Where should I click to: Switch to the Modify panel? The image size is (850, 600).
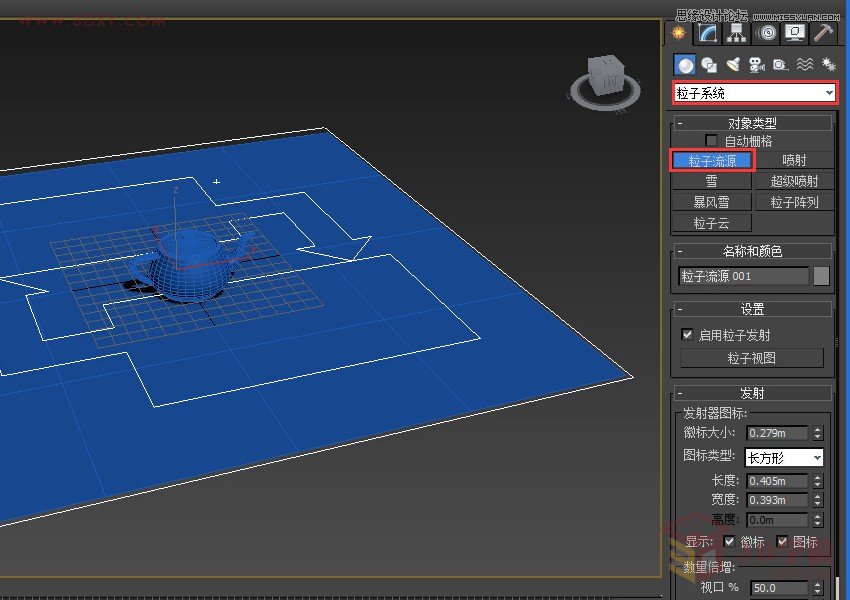708,32
